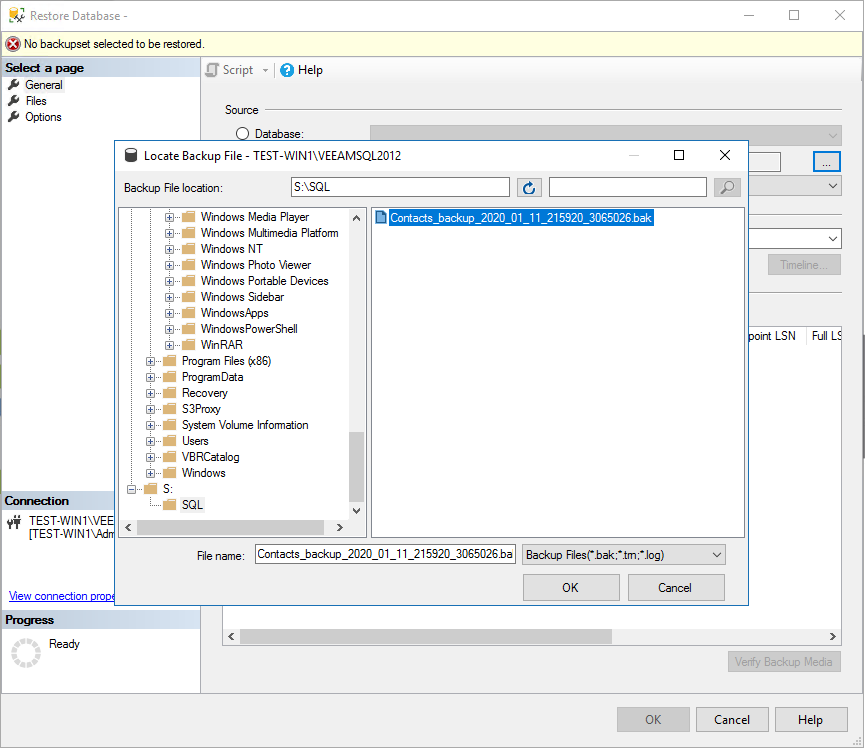Click the magnifier search icon button
Viewport: 865px width, 748px height.
[727, 188]
